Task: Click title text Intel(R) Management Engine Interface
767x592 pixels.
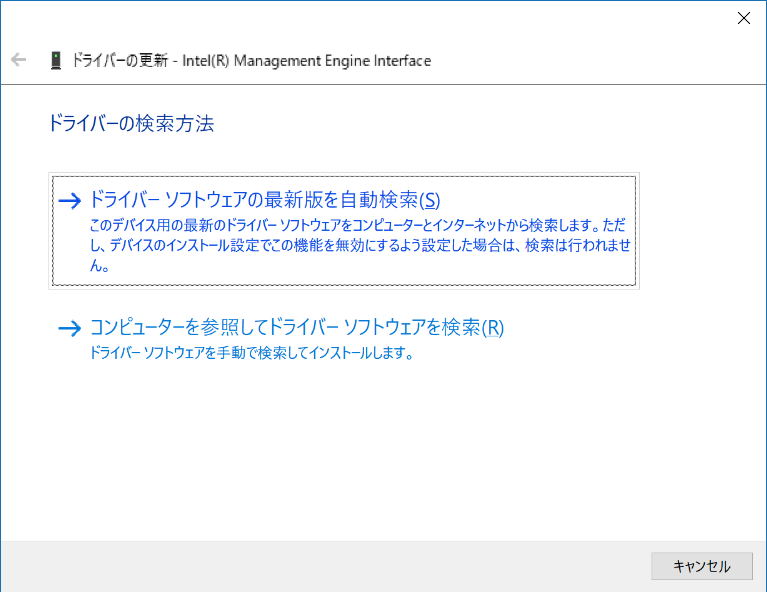Action: point(306,61)
